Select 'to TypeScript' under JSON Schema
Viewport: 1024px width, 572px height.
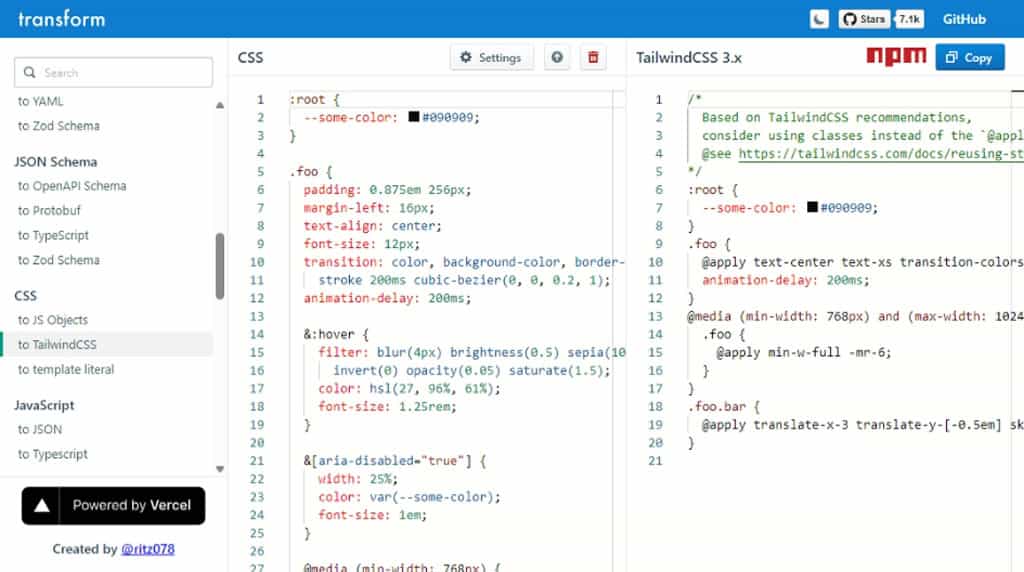point(53,235)
